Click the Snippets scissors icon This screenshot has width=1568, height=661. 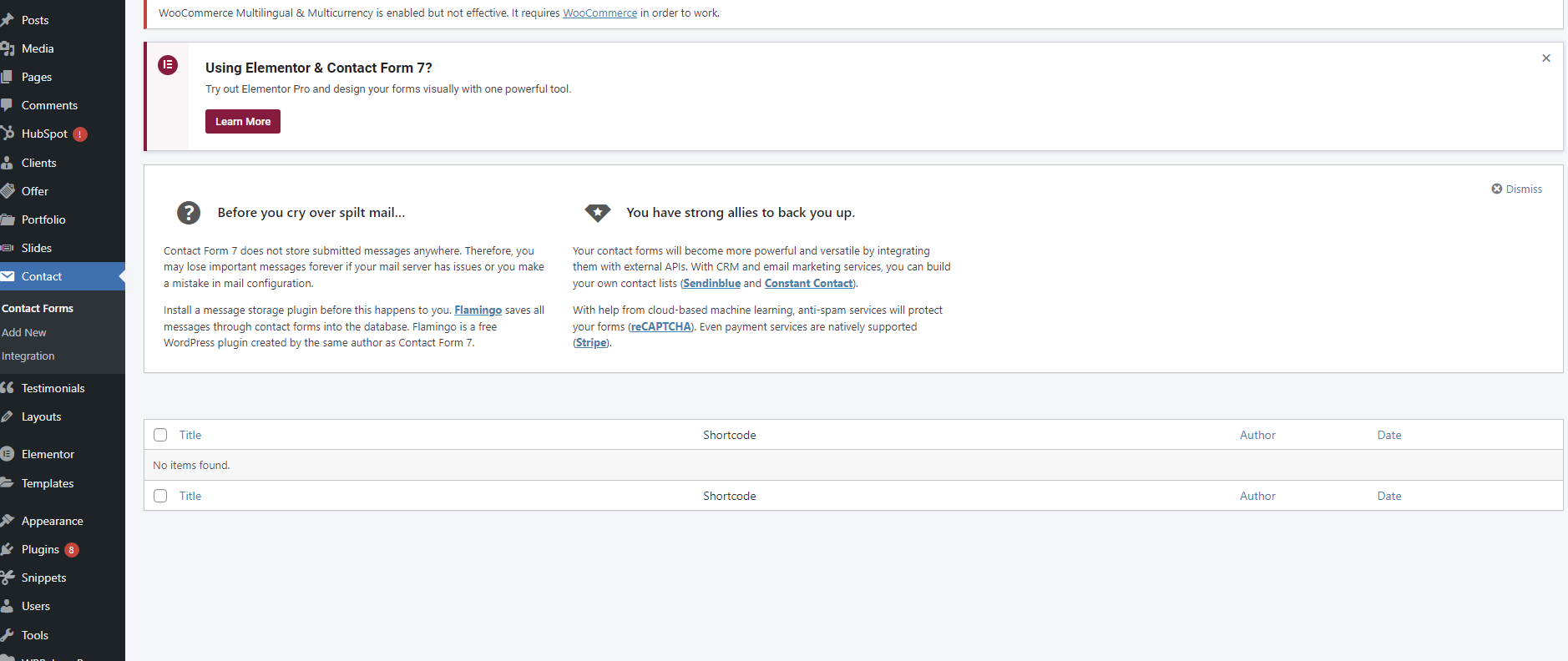pyautogui.click(x=8, y=578)
